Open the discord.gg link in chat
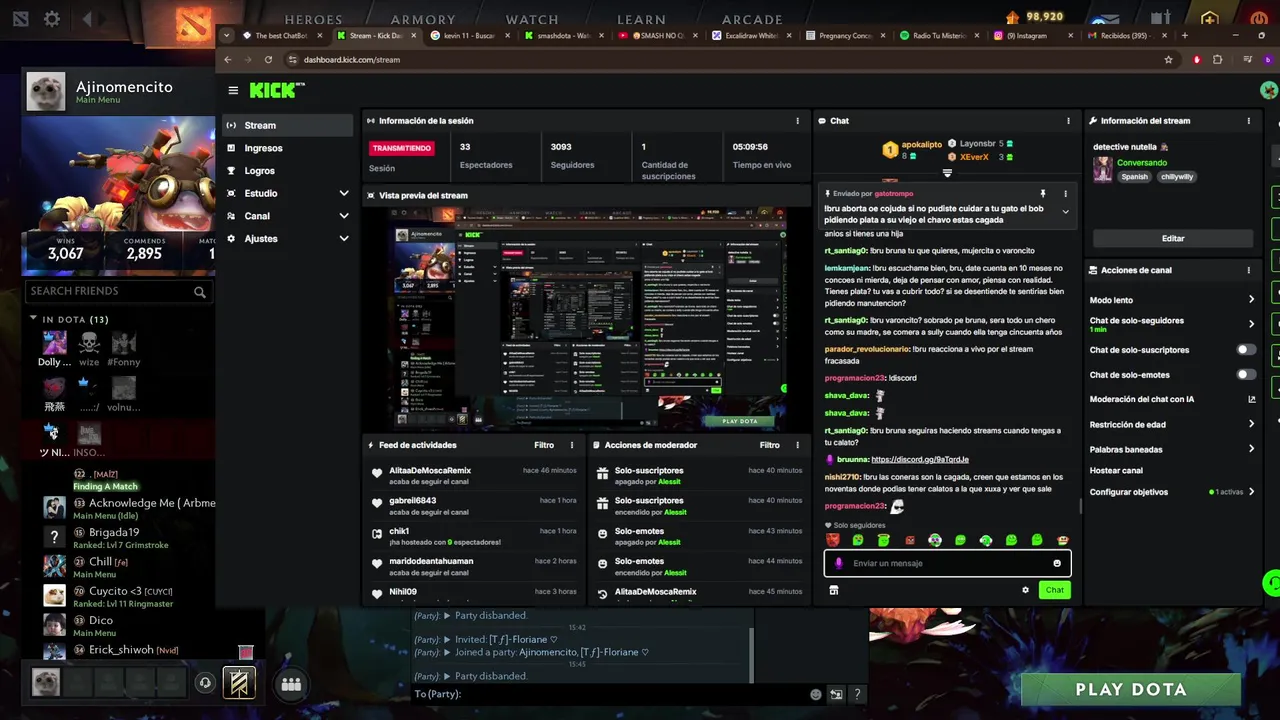The height and width of the screenshot is (720, 1280). coord(920,459)
